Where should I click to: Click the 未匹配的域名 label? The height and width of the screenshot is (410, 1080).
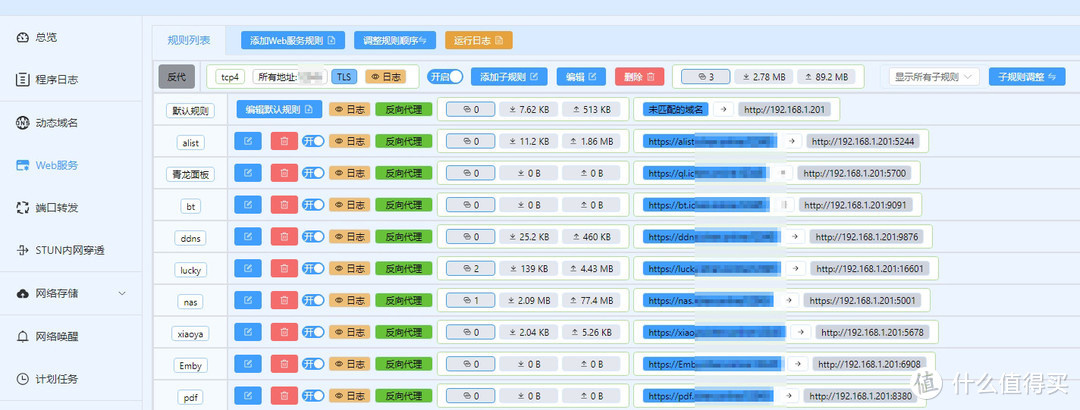[x=676, y=109]
